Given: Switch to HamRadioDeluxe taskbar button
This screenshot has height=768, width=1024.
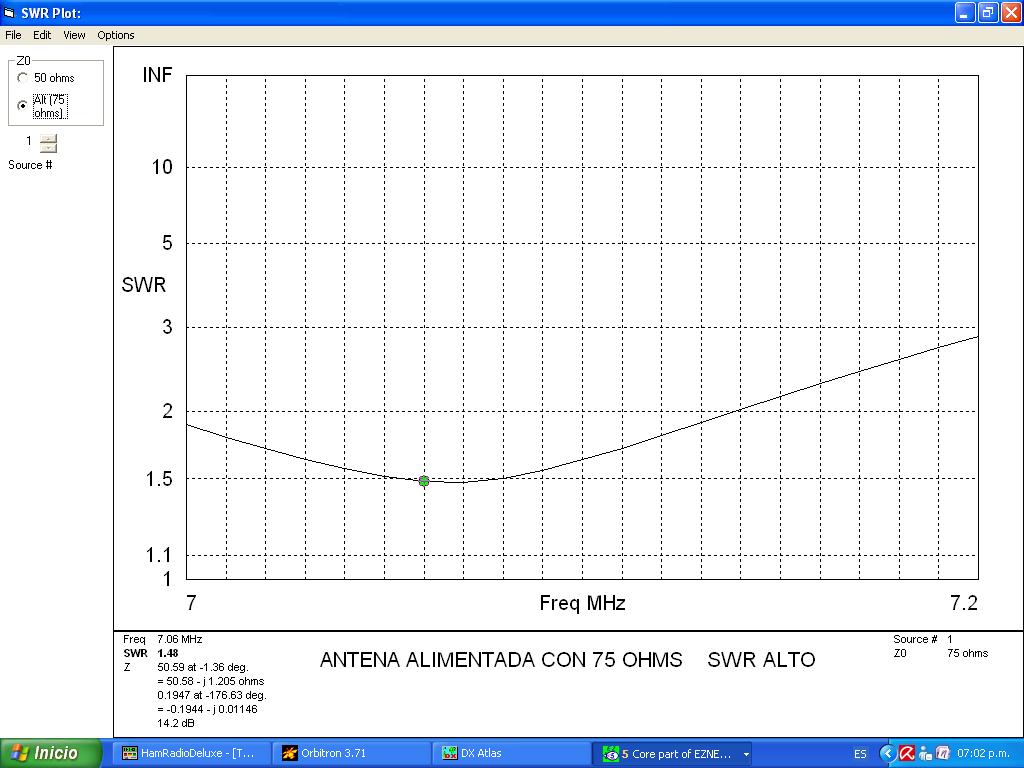Looking at the screenshot, I should [x=192, y=753].
